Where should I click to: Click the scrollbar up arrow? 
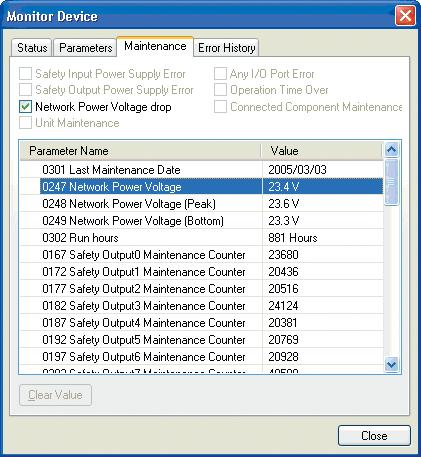(x=391, y=150)
